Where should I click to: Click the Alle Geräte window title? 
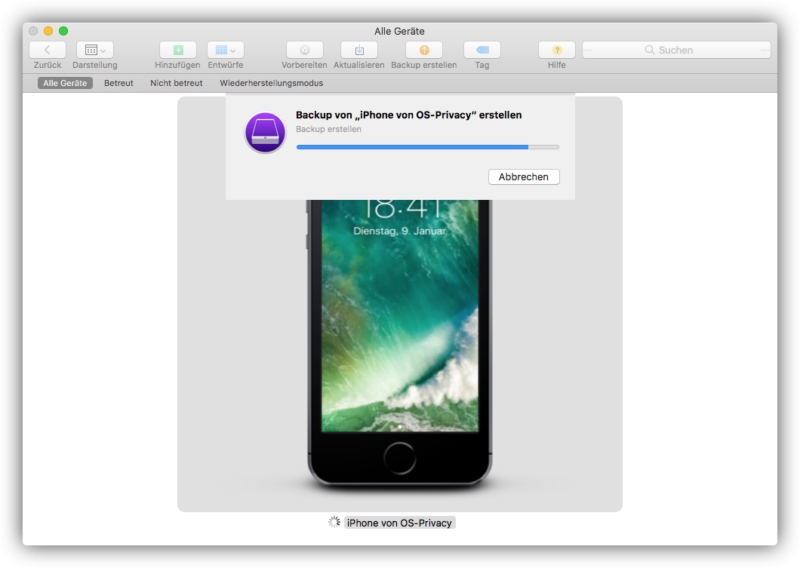399,31
